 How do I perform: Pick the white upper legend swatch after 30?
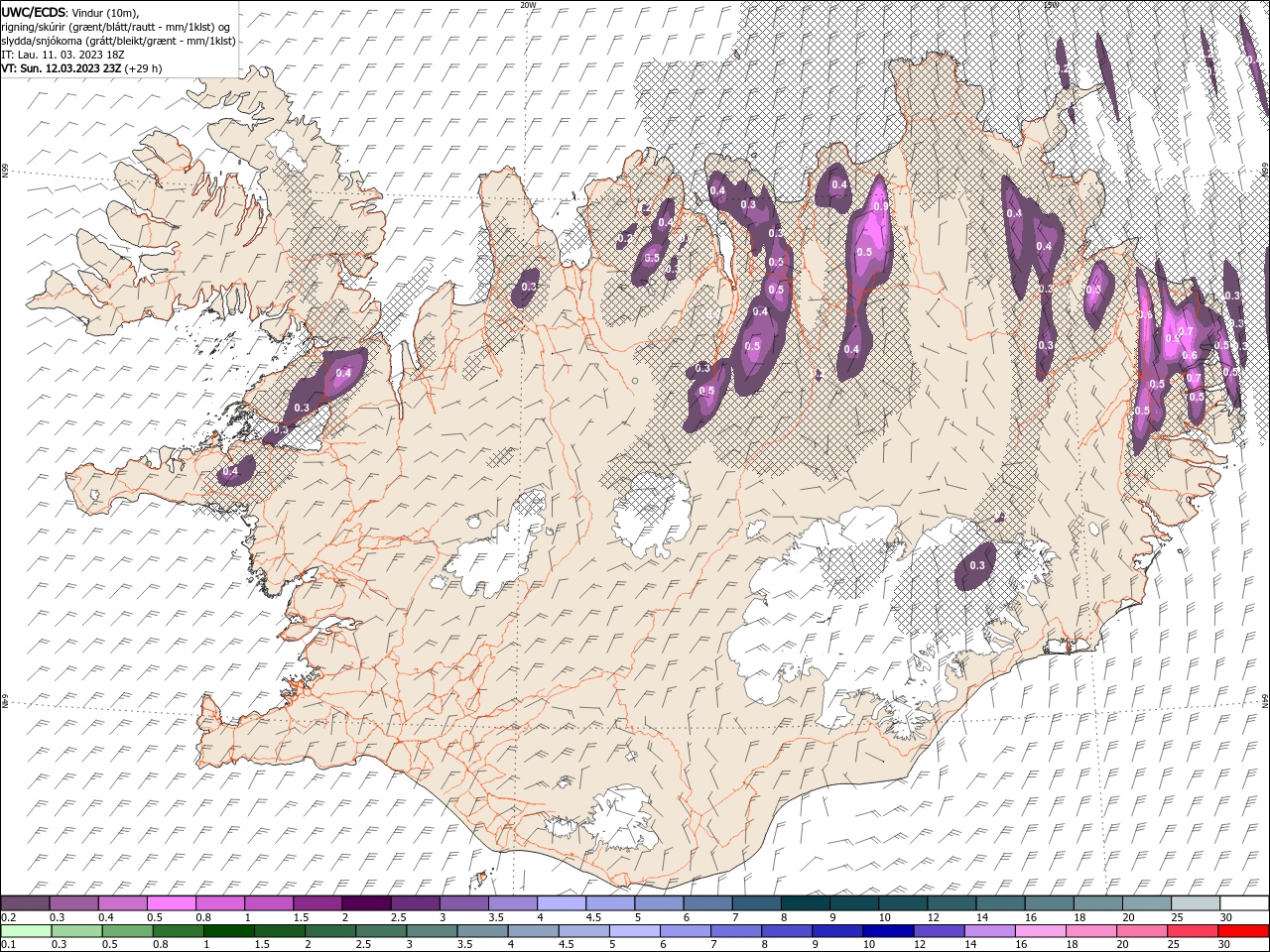coord(1244,903)
